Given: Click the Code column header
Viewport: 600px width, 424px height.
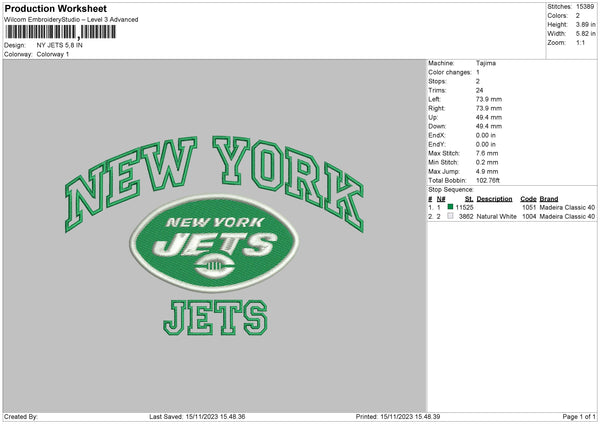Looking at the screenshot, I should point(528,199).
